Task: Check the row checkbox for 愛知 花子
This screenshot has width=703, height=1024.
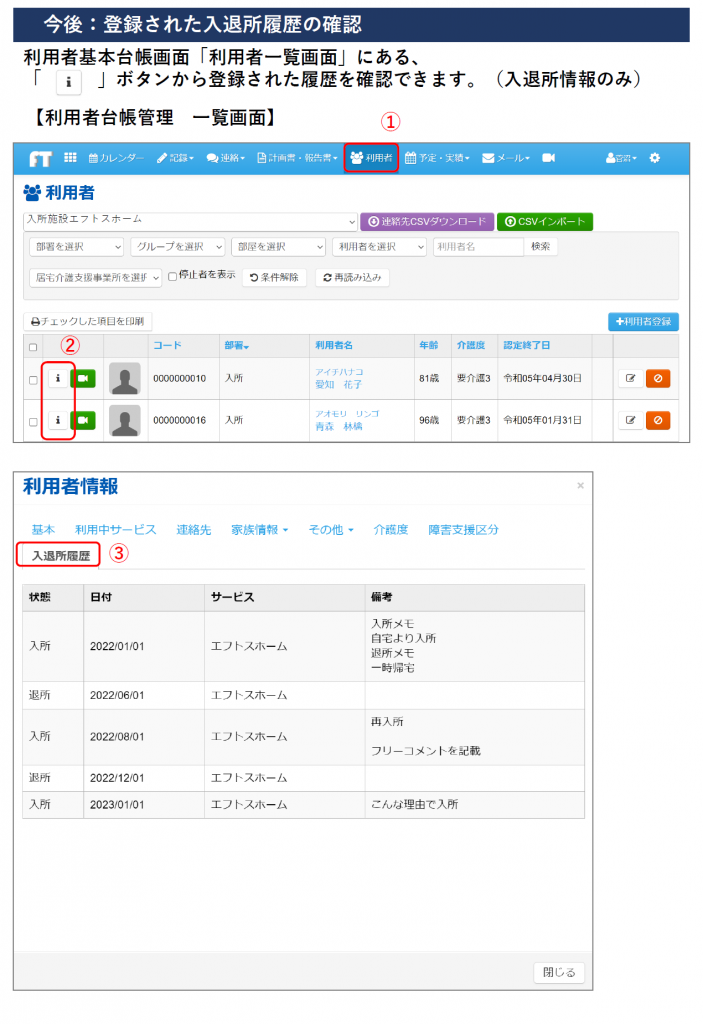Action: coord(33,379)
